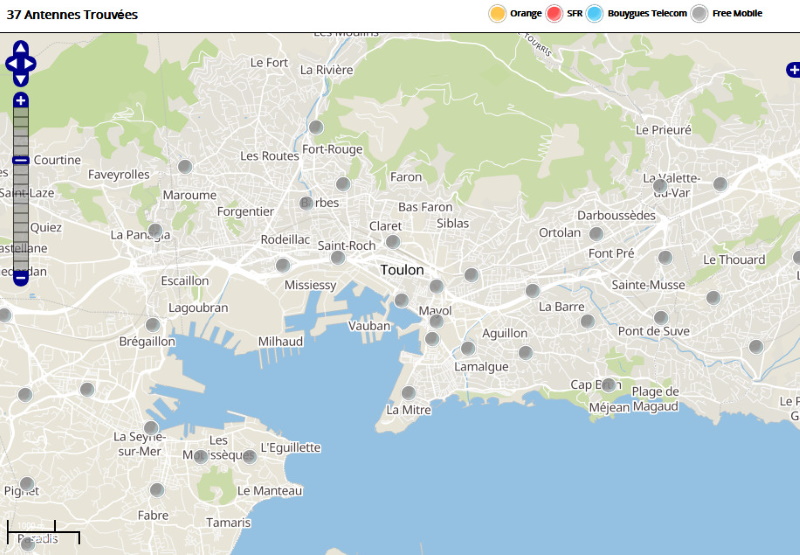Click the gray Free Mobile legend circle
800x555 pixels.
(x=700, y=13)
